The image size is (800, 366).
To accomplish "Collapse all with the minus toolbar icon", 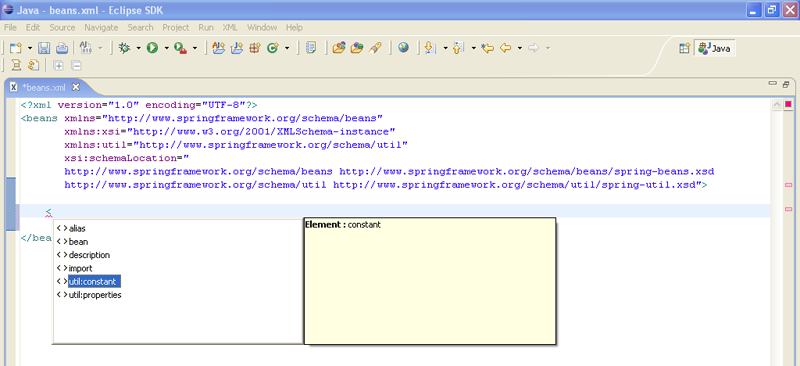I will pyautogui.click(x=76, y=65).
